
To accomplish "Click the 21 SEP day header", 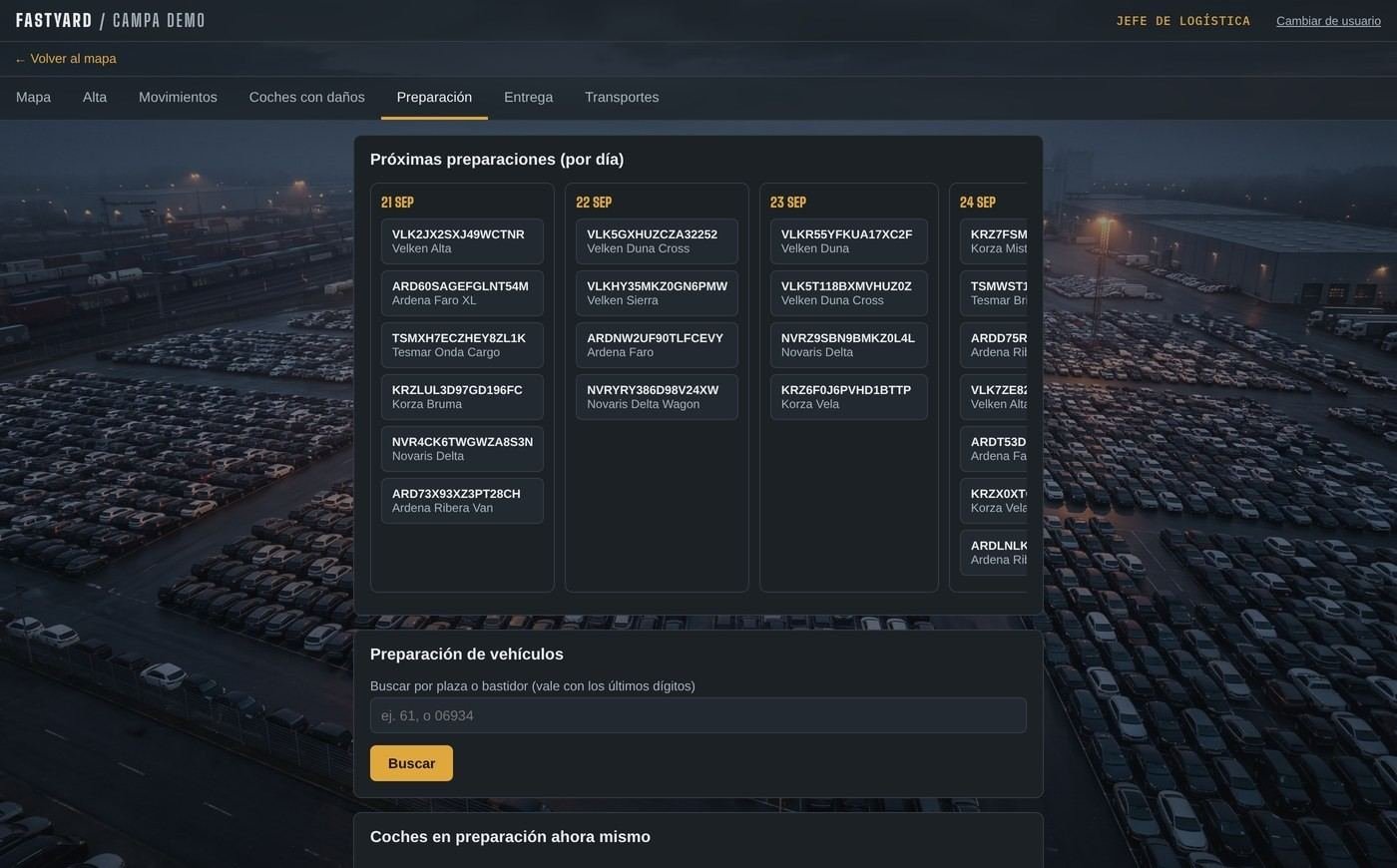I will click(x=397, y=203).
